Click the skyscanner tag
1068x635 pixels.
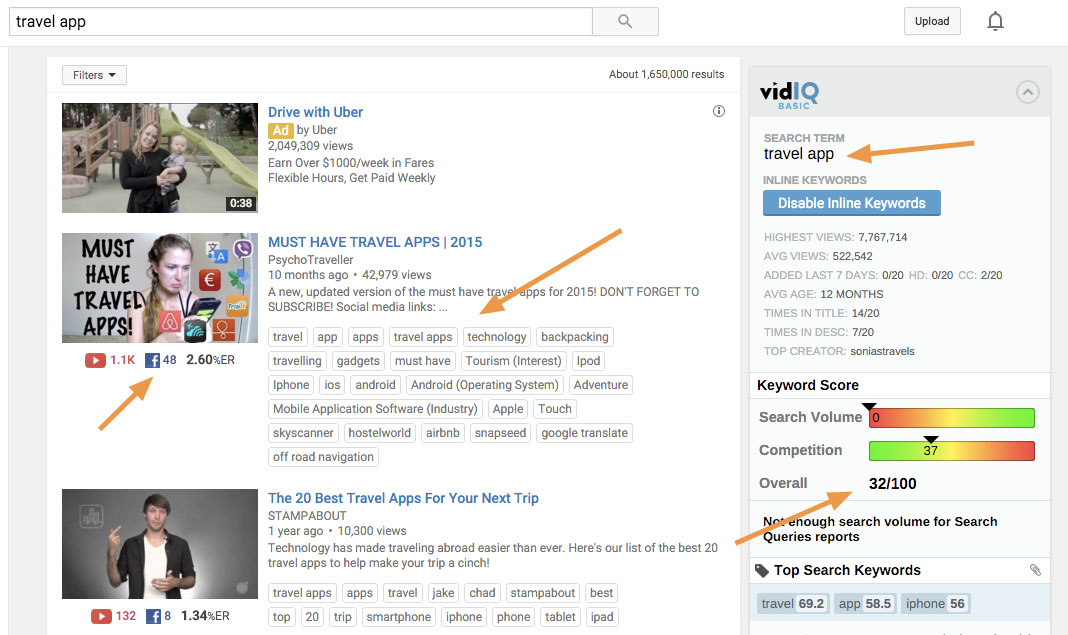[303, 433]
